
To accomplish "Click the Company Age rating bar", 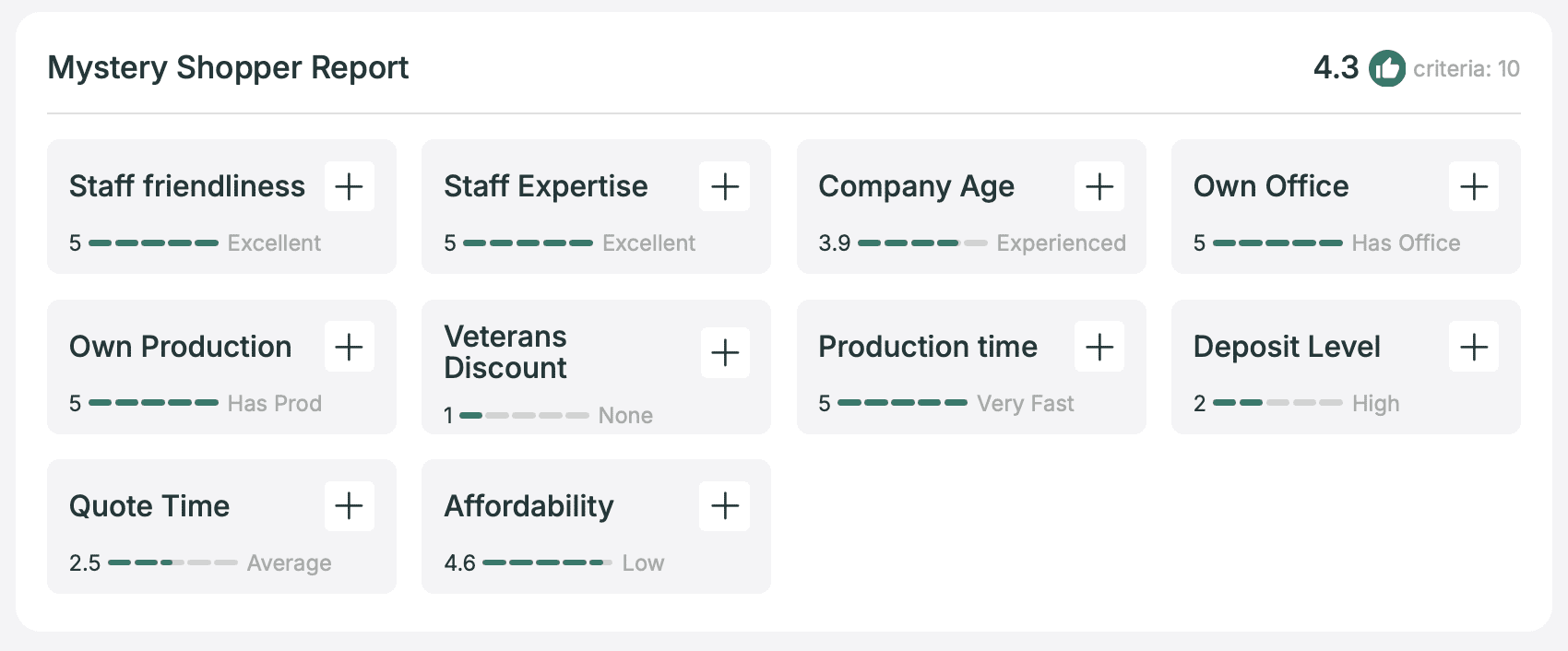I will [921, 243].
